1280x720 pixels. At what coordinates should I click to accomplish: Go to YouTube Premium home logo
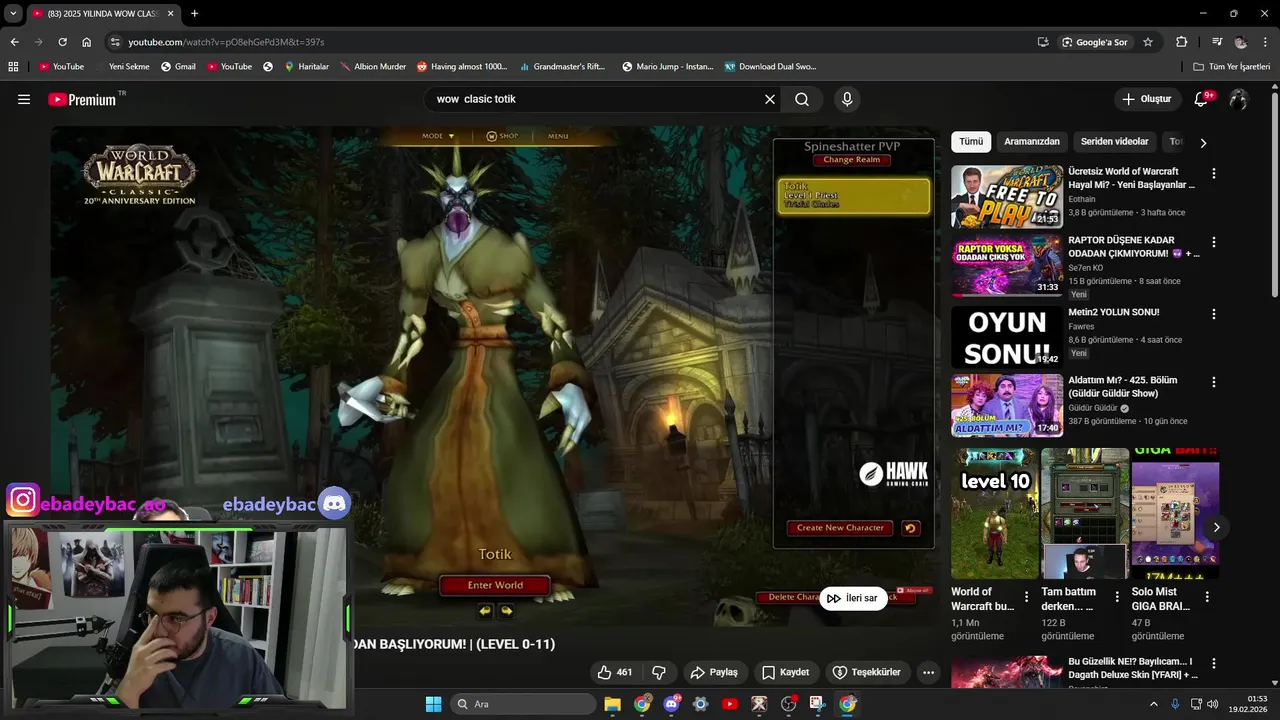coord(82,99)
